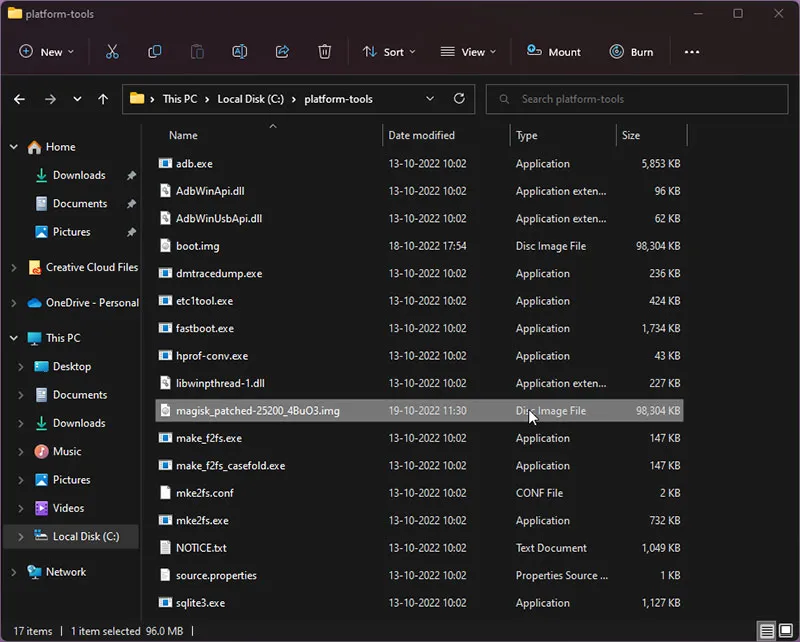
Task: Refresh the platform-tools folder view
Action: (459, 99)
